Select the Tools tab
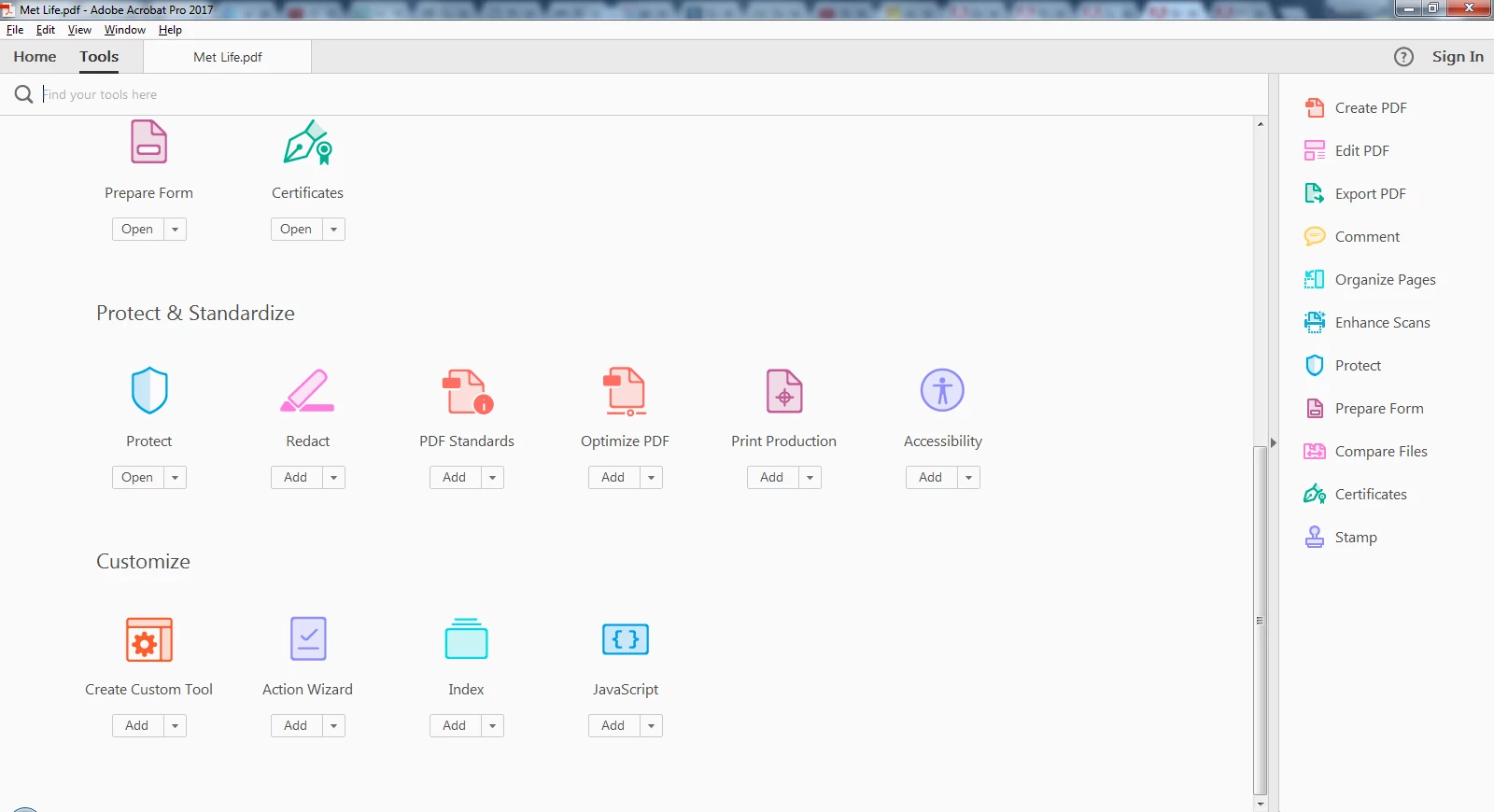Image resolution: width=1494 pixels, height=812 pixels. 99,57
